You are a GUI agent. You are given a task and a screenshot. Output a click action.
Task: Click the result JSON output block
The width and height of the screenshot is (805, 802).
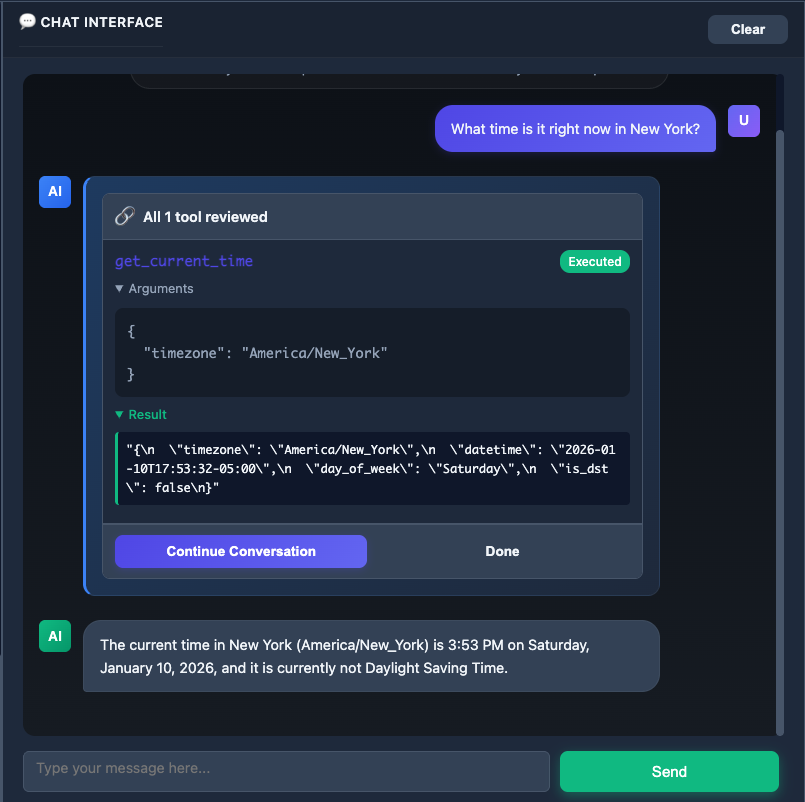pos(372,468)
